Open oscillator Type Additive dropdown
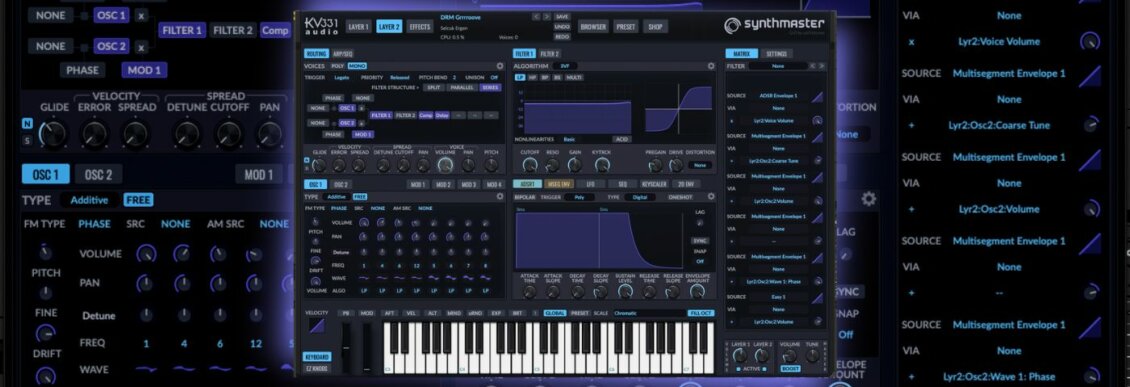The image size is (1130, 387). point(336,197)
